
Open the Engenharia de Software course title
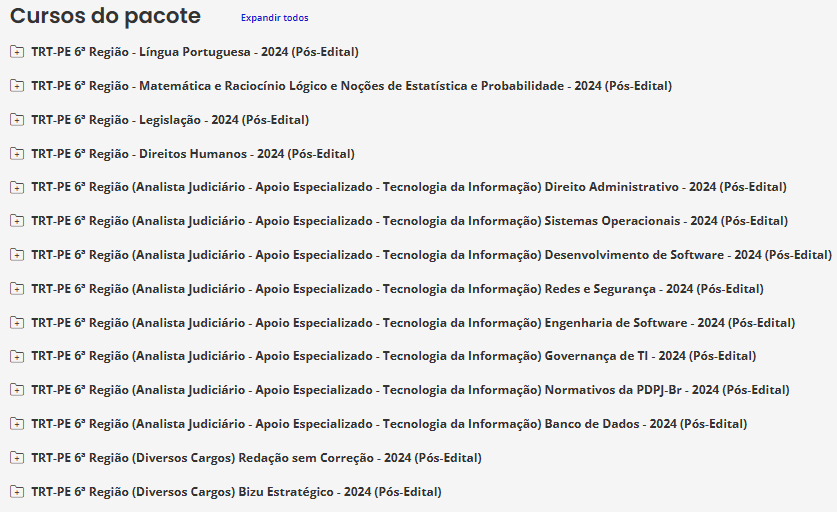click(x=413, y=322)
